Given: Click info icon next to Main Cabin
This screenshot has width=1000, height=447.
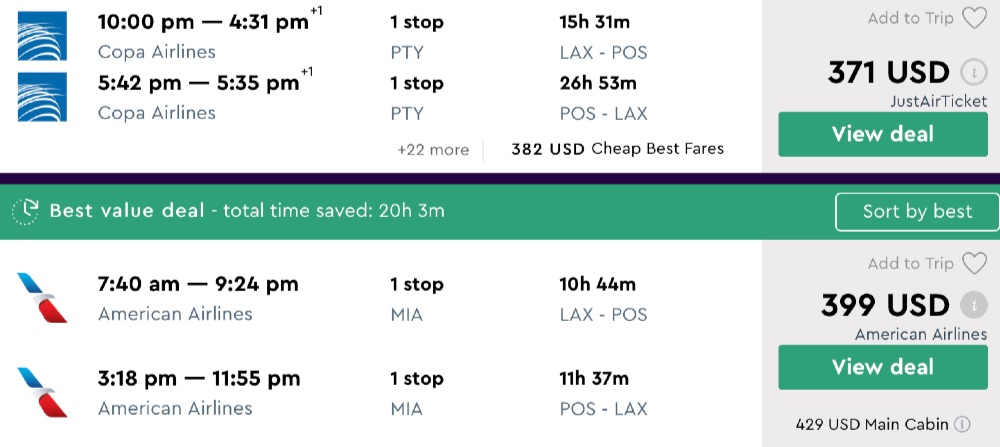Looking at the screenshot, I should click(x=962, y=424).
